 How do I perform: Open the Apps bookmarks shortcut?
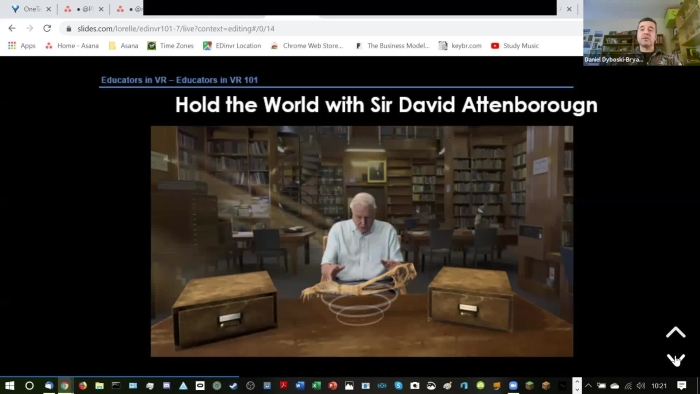point(21,46)
